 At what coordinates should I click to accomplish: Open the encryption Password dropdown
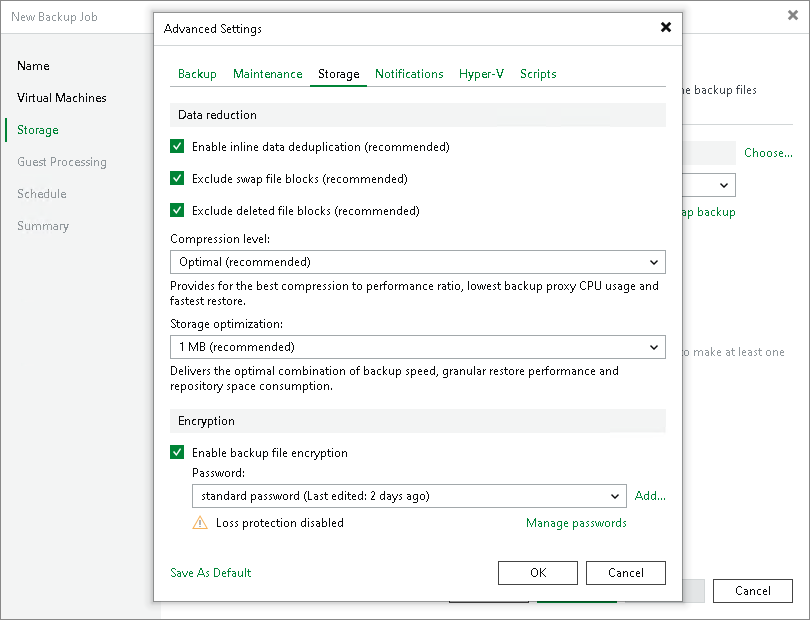pyautogui.click(x=409, y=496)
